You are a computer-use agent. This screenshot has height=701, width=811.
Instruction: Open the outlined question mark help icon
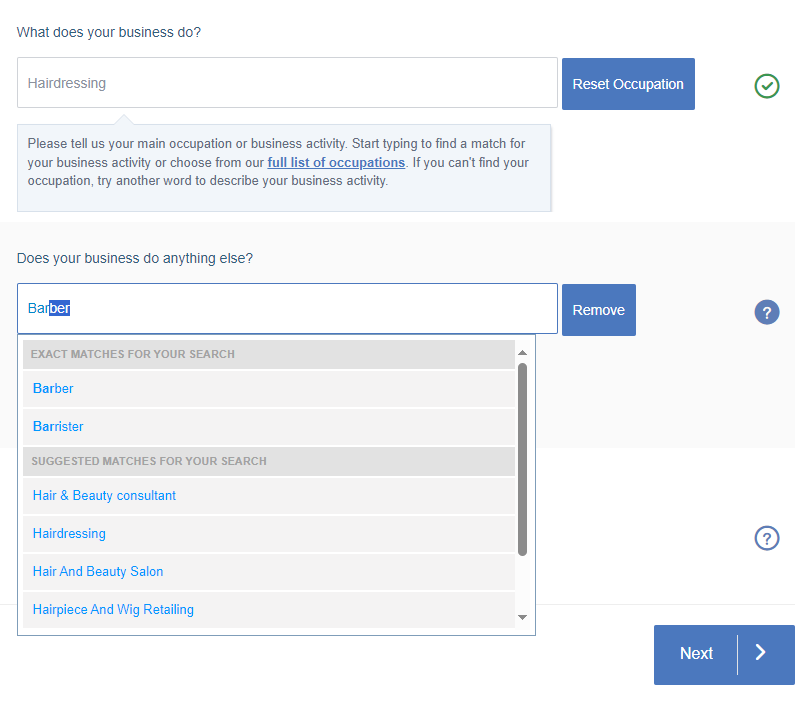tap(767, 538)
